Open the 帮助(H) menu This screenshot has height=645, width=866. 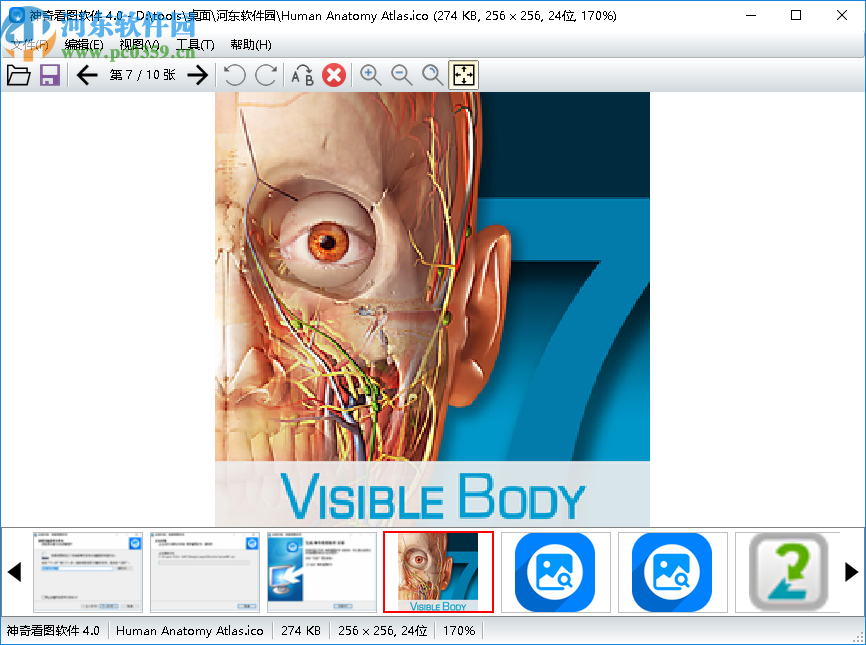coord(251,45)
